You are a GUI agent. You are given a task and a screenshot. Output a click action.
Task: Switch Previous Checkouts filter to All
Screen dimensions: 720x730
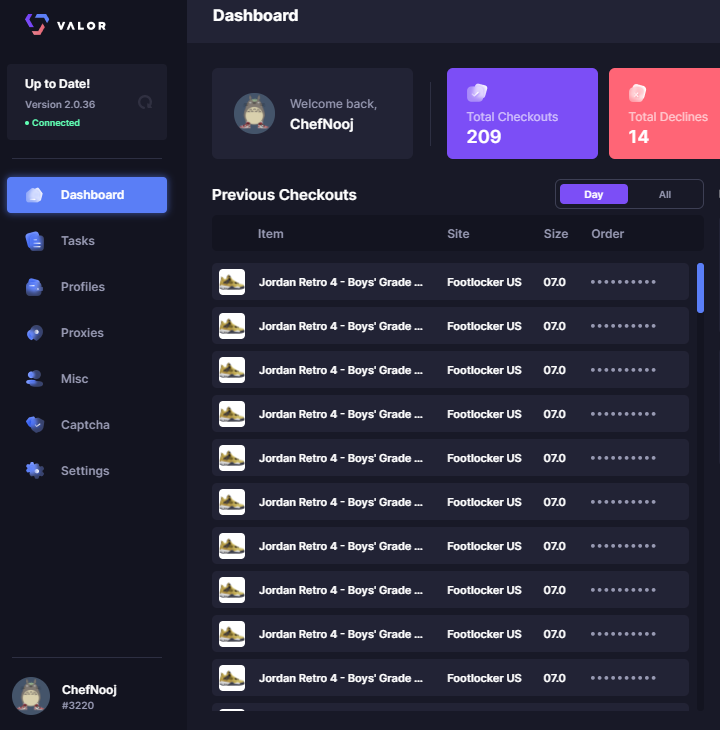665,195
